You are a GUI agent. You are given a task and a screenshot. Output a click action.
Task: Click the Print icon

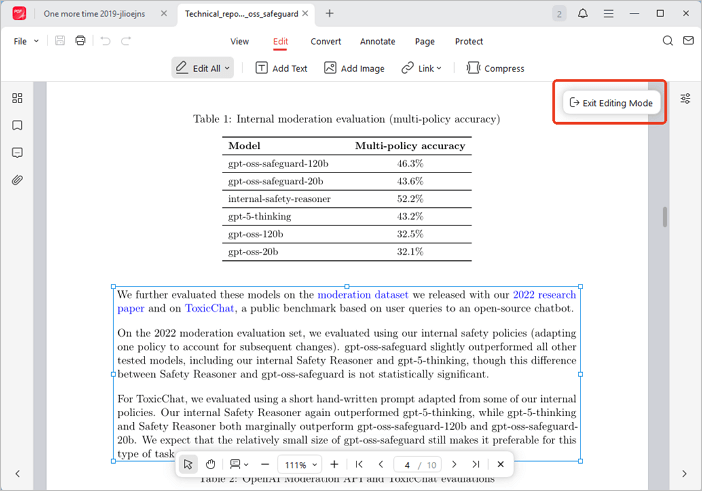tap(80, 41)
